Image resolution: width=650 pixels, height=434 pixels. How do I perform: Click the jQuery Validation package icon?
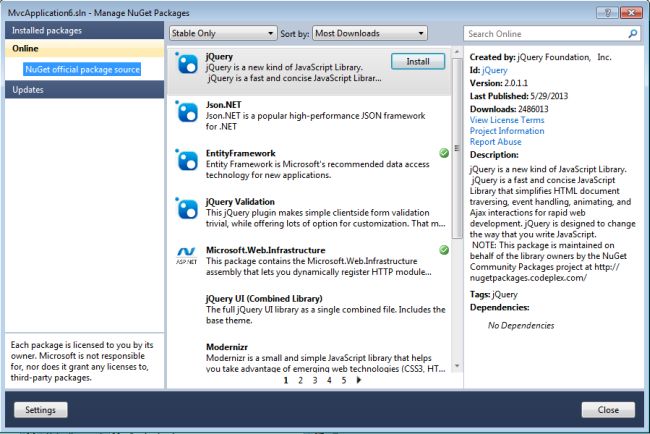(x=187, y=209)
